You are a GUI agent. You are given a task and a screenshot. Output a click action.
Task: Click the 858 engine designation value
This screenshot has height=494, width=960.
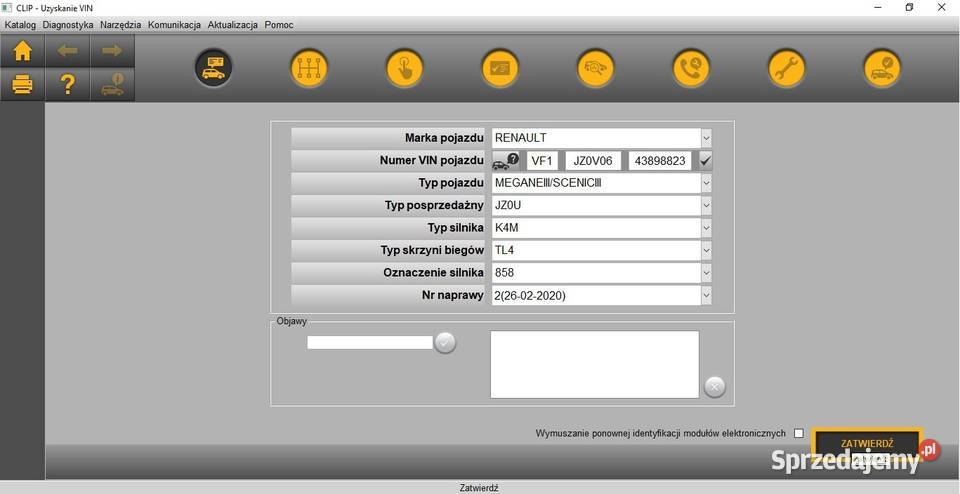504,272
